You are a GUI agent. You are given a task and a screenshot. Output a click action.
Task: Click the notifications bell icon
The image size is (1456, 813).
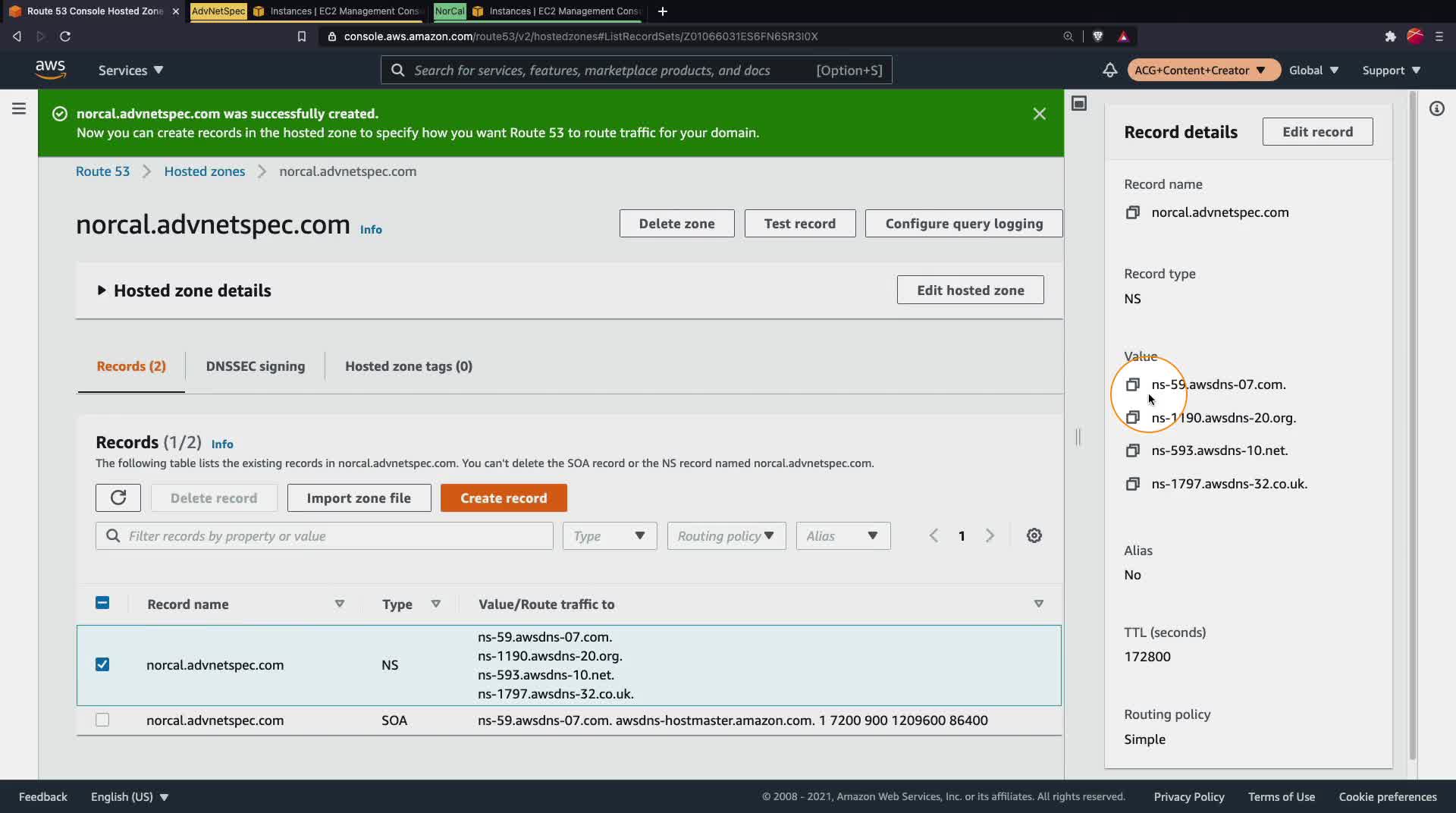pos(1109,70)
